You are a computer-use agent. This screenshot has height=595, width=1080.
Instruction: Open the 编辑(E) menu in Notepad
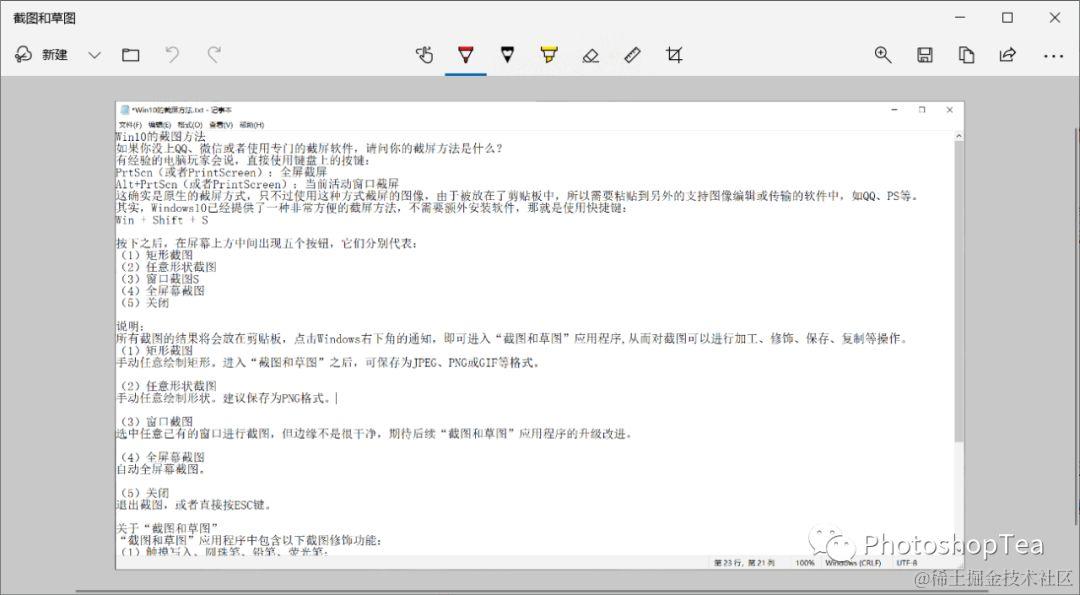(x=160, y=125)
